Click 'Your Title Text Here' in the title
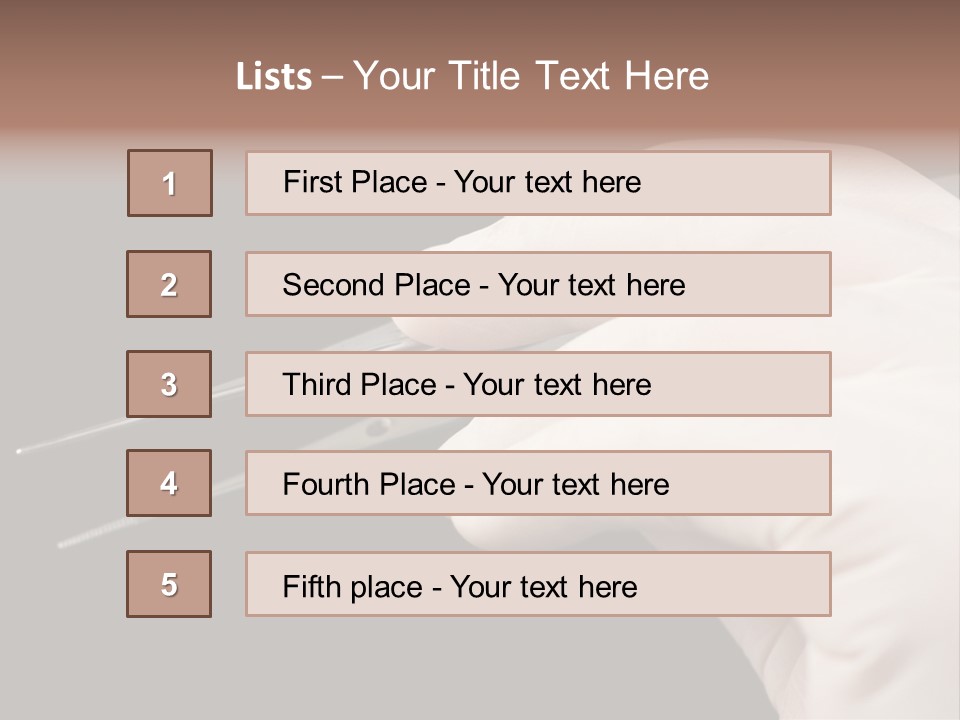Screen dimensions: 960x720 click(530, 76)
